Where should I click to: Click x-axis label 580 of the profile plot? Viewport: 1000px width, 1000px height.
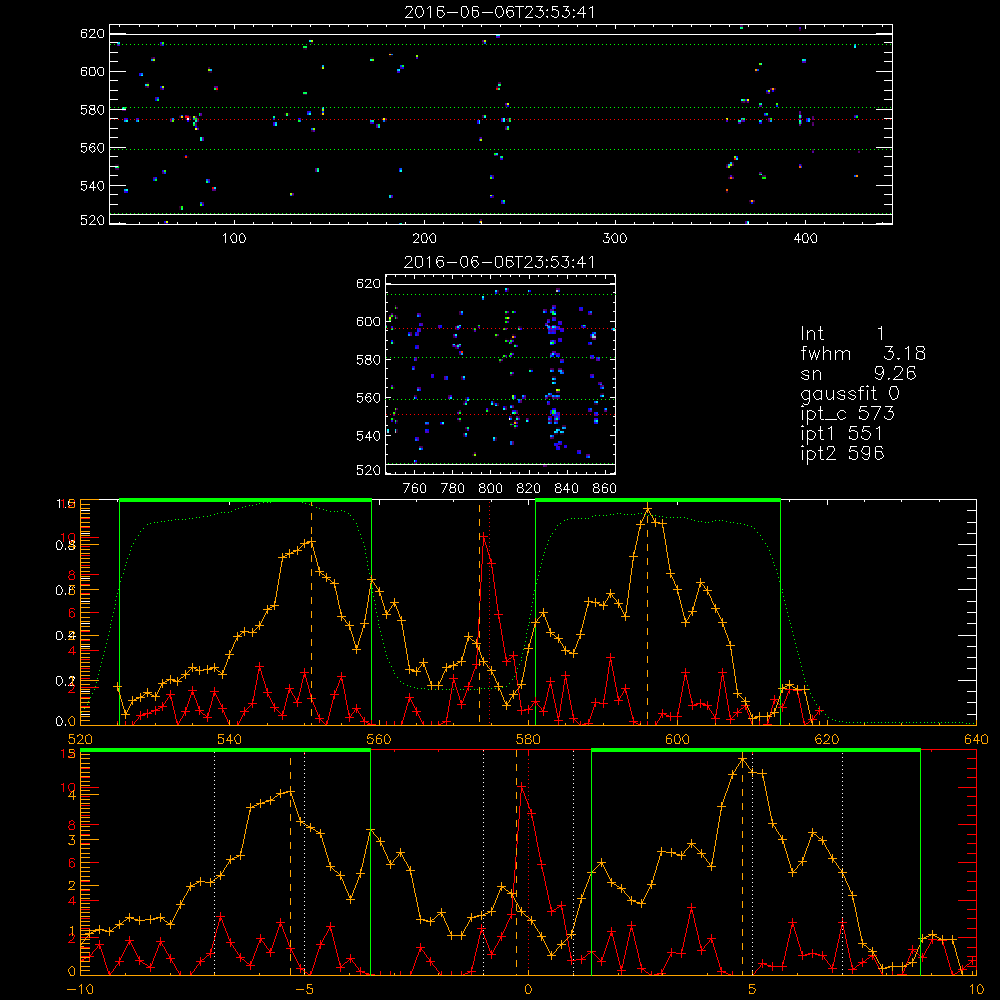528,740
